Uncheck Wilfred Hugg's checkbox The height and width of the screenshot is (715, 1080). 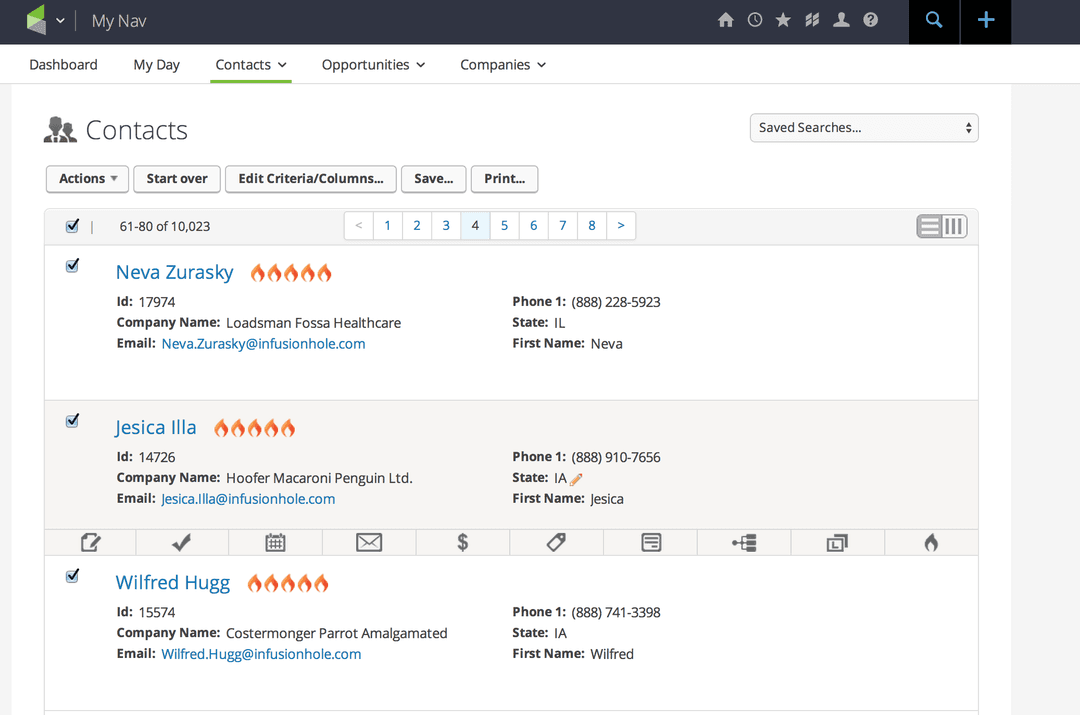pyautogui.click(x=72, y=576)
